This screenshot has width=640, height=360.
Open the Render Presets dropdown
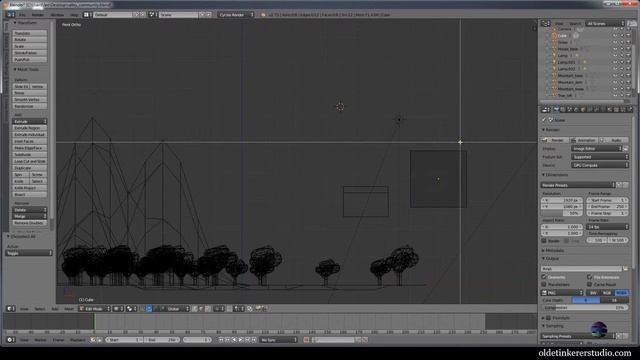pos(578,185)
